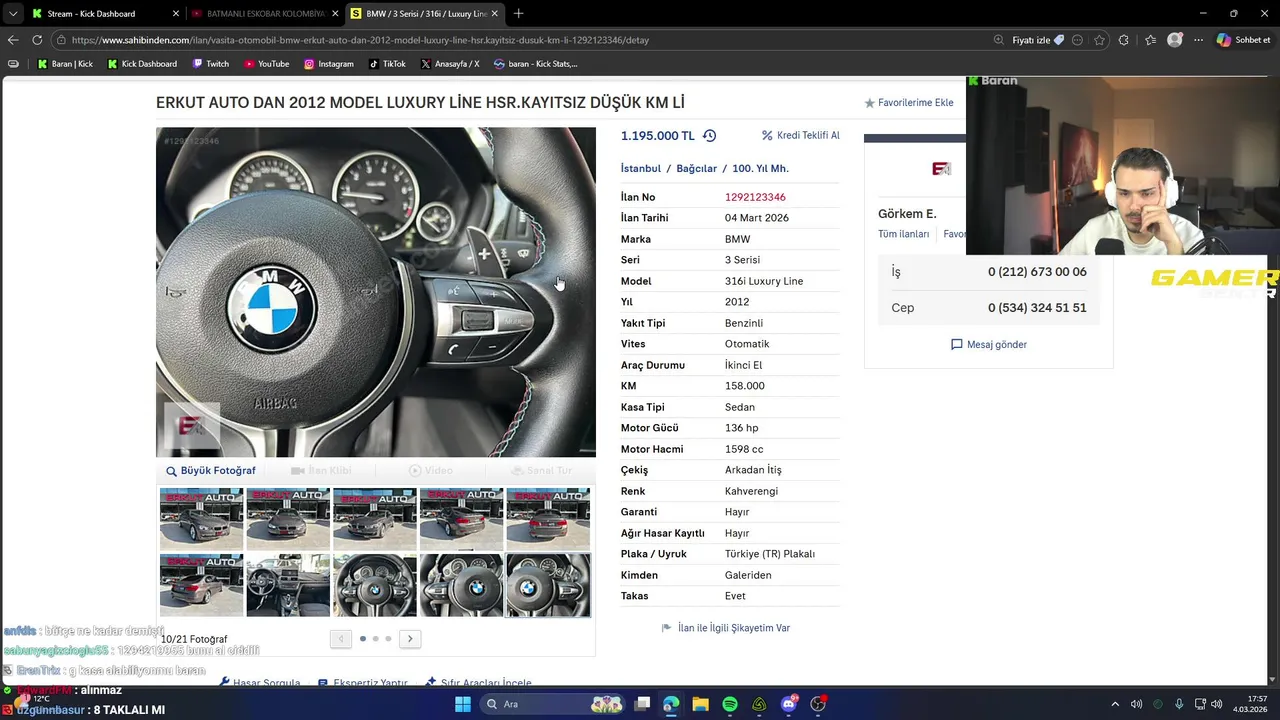Open the Bağcılar district link
This screenshot has height=720, width=1280.
[x=697, y=169]
